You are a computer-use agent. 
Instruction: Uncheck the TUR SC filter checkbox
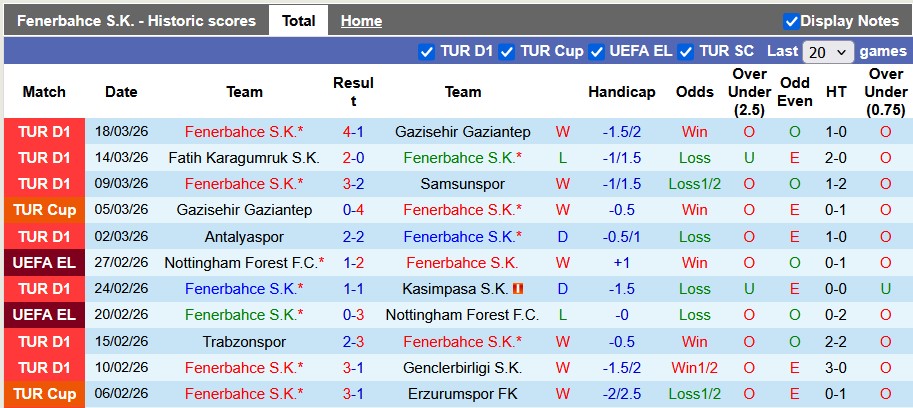(686, 51)
